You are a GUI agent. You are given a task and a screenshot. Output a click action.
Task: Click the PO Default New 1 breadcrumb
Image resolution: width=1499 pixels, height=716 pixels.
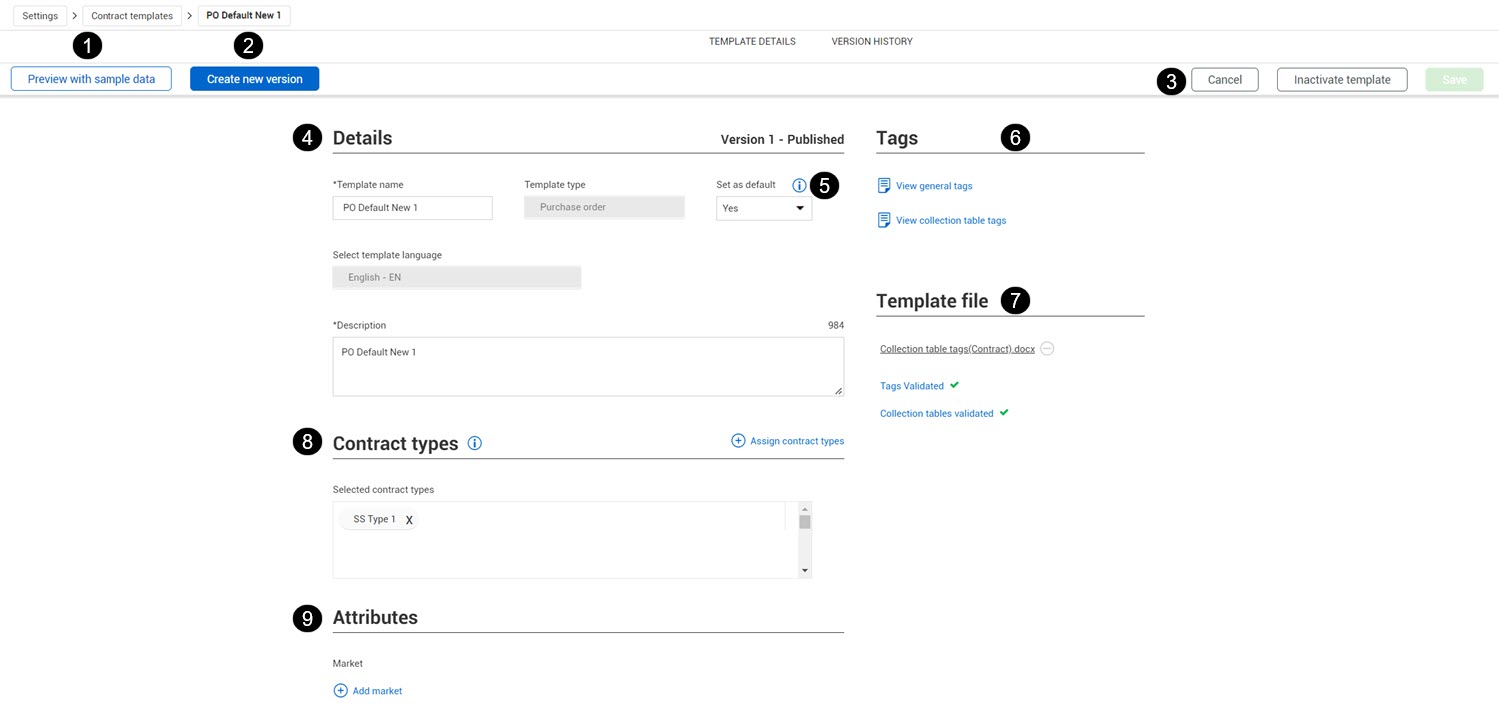point(244,16)
